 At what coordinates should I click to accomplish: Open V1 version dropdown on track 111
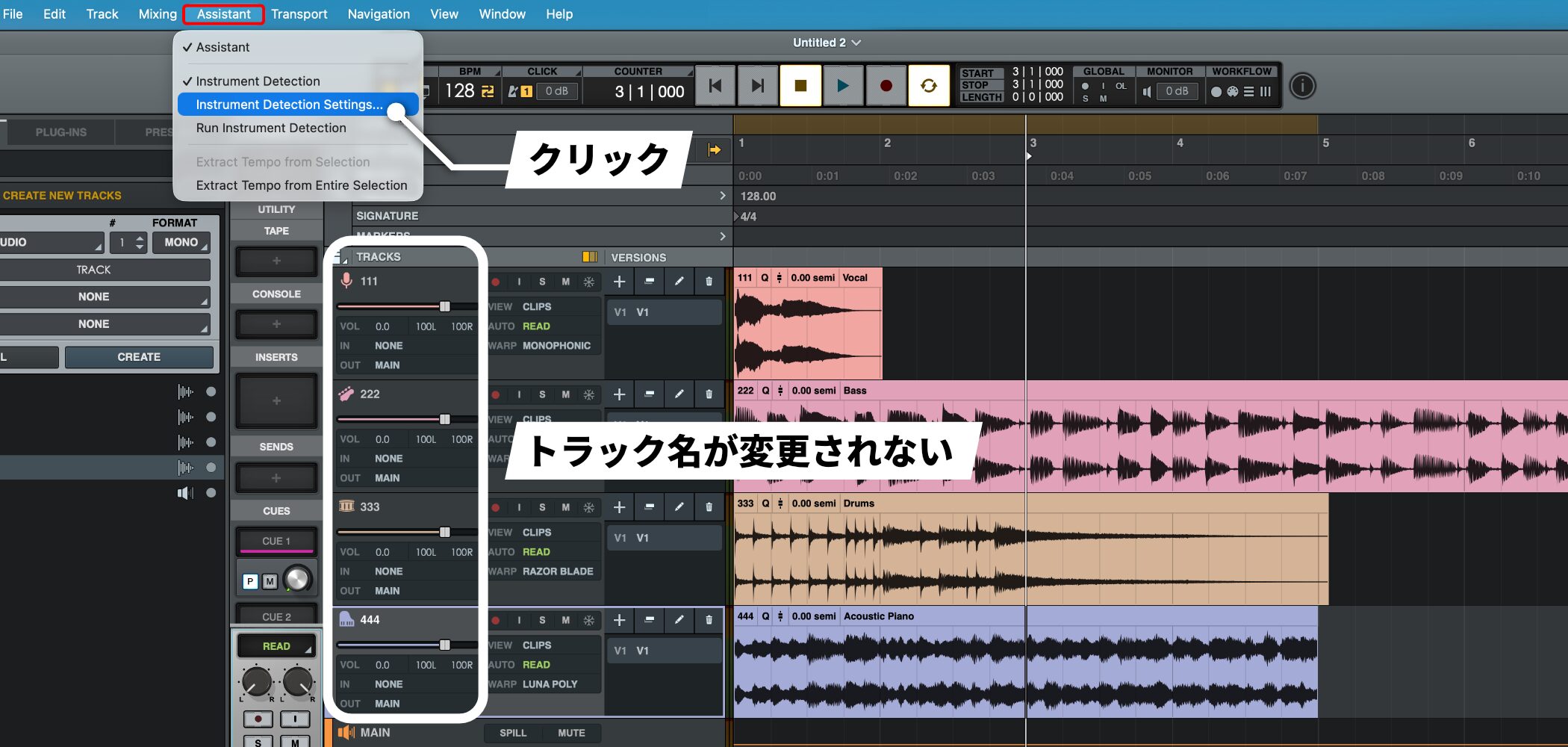coord(664,312)
